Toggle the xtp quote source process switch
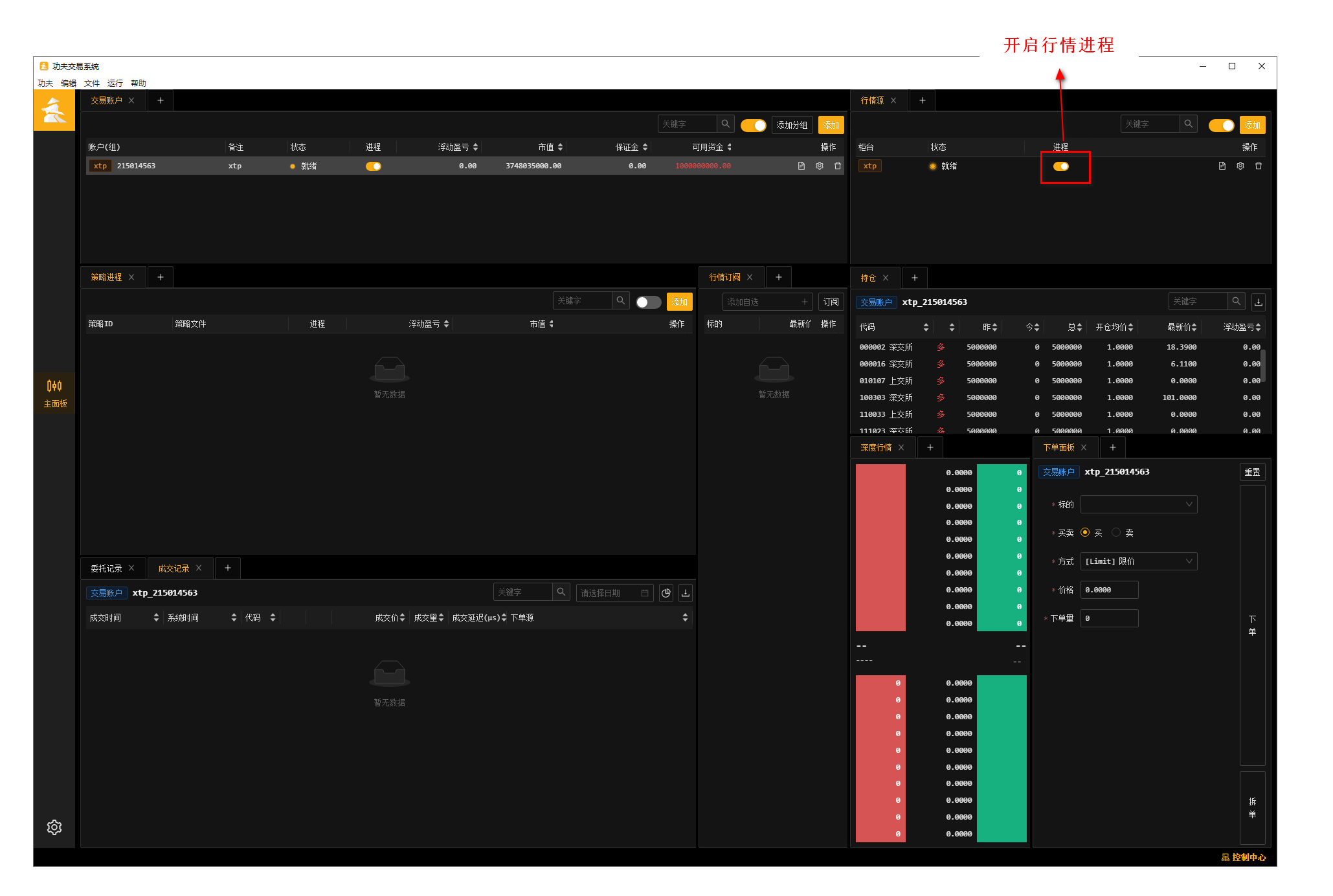Viewport: 1333px width, 896px height. (x=1060, y=166)
